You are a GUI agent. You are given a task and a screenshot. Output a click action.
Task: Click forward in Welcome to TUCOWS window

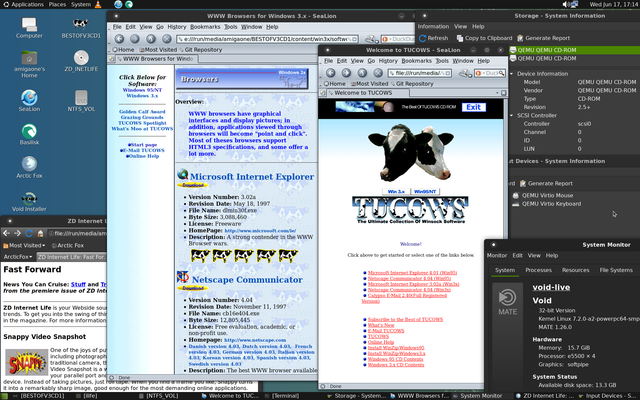click(x=346, y=73)
